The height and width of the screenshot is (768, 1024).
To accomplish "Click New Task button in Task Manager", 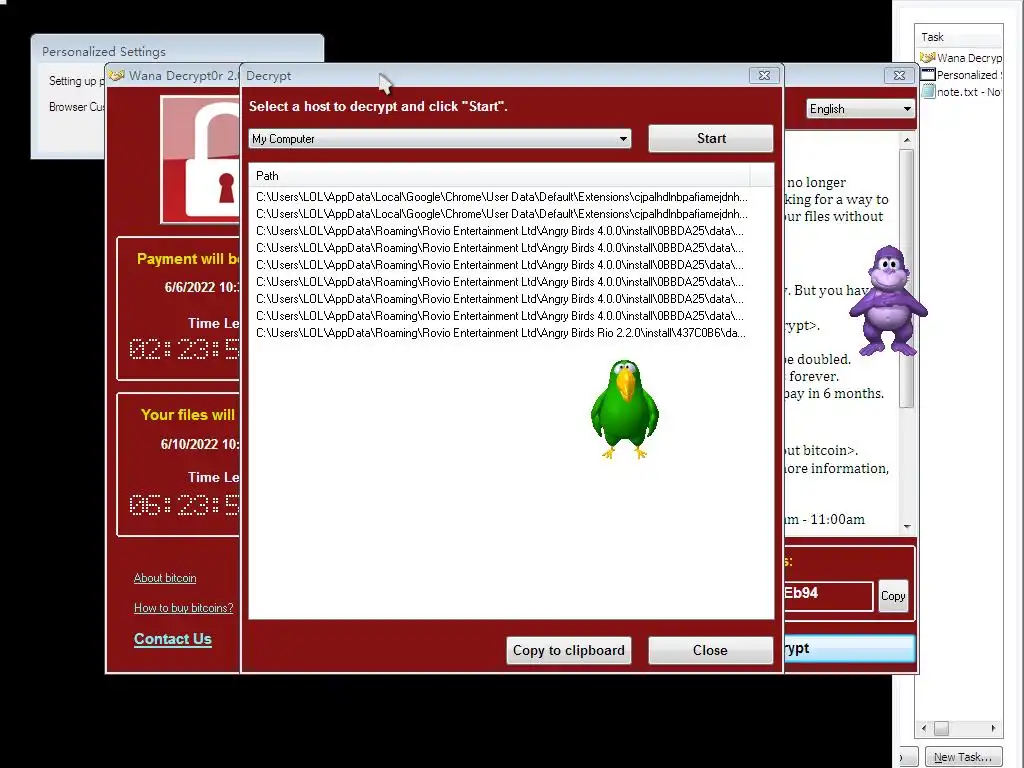I will click(x=964, y=757).
